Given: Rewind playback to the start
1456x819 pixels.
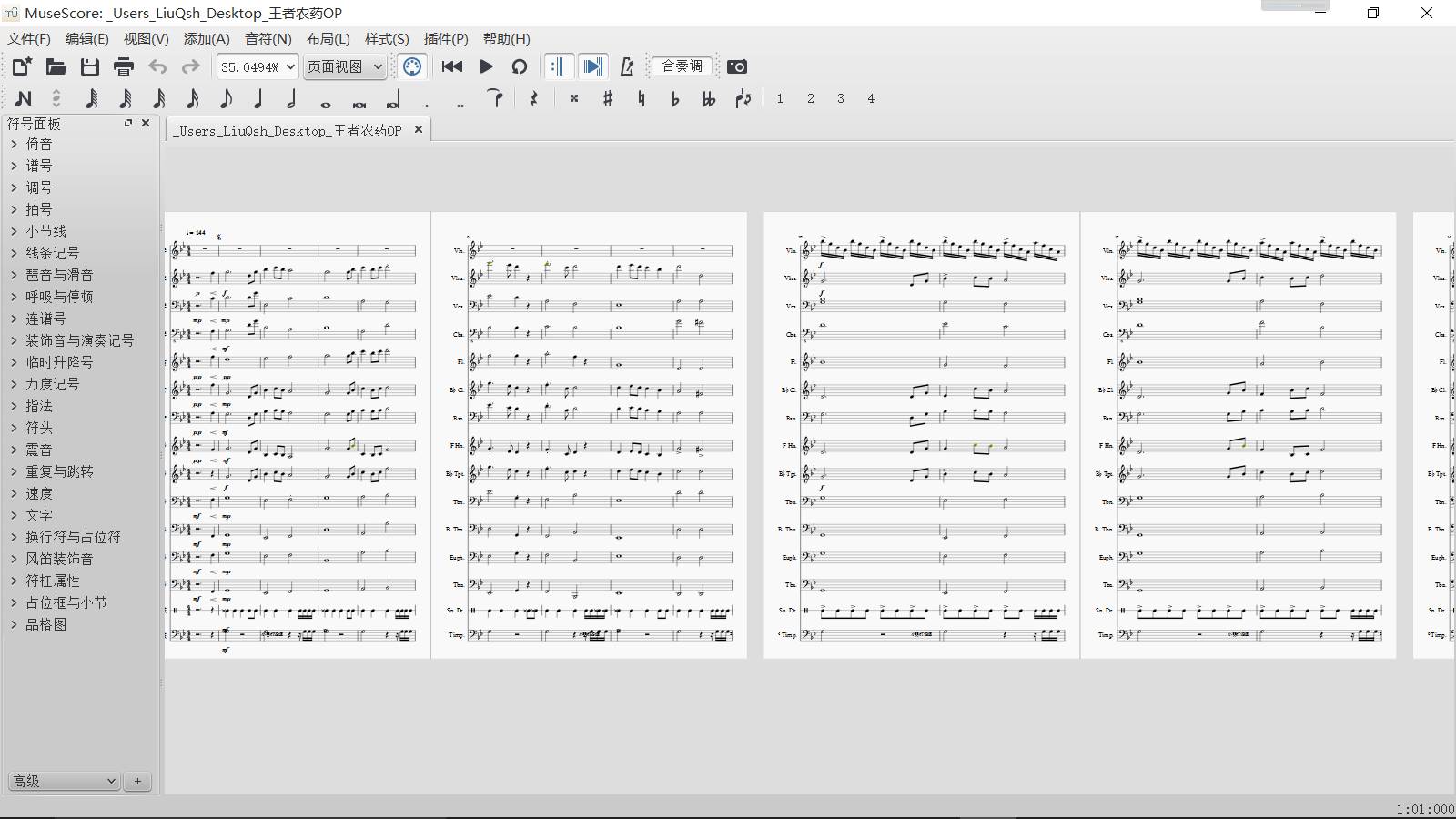Looking at the screenshot, I should pyautogui.click(x=451, y=66).
